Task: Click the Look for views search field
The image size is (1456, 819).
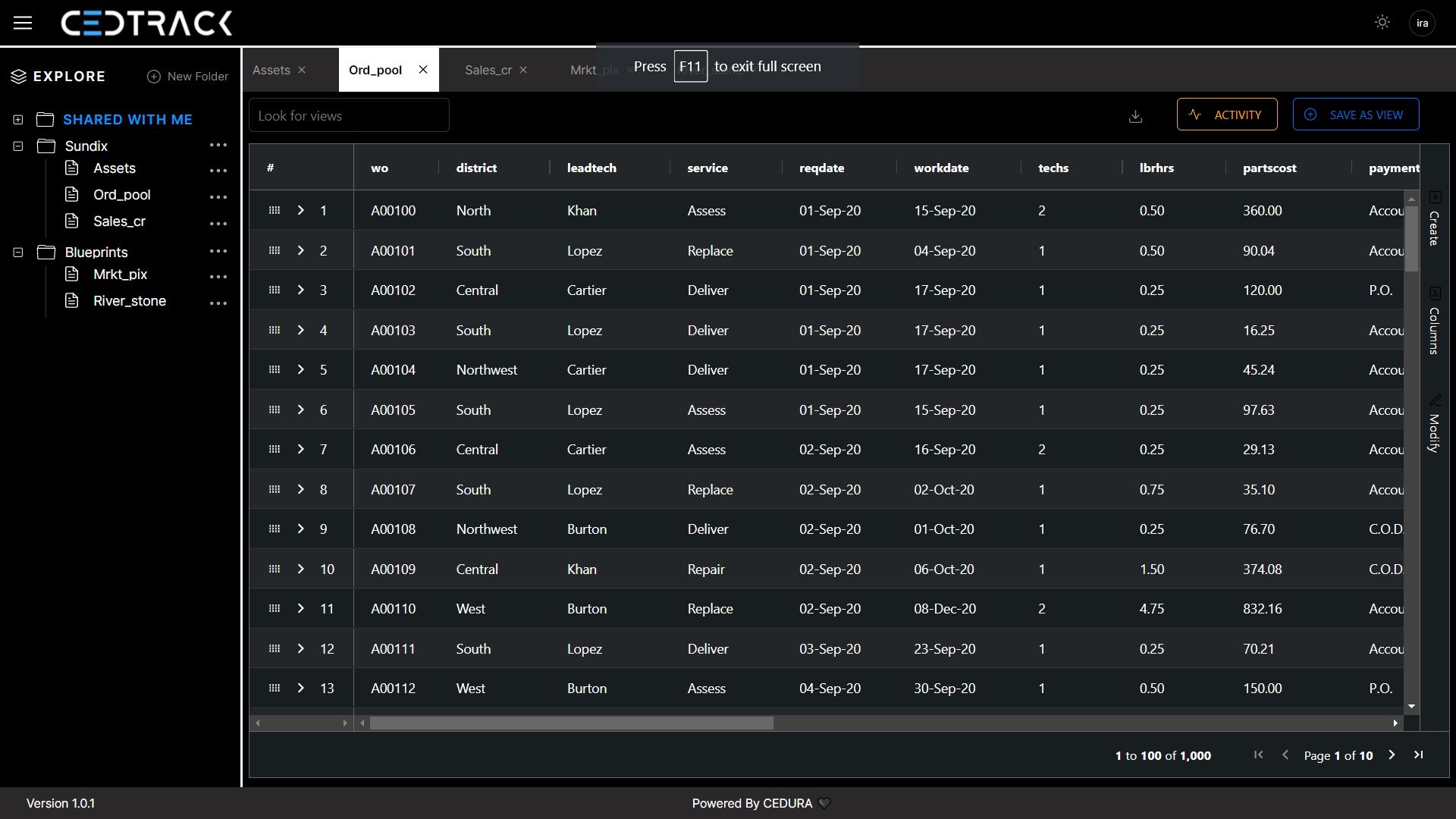Action: (x=349, y=116)
